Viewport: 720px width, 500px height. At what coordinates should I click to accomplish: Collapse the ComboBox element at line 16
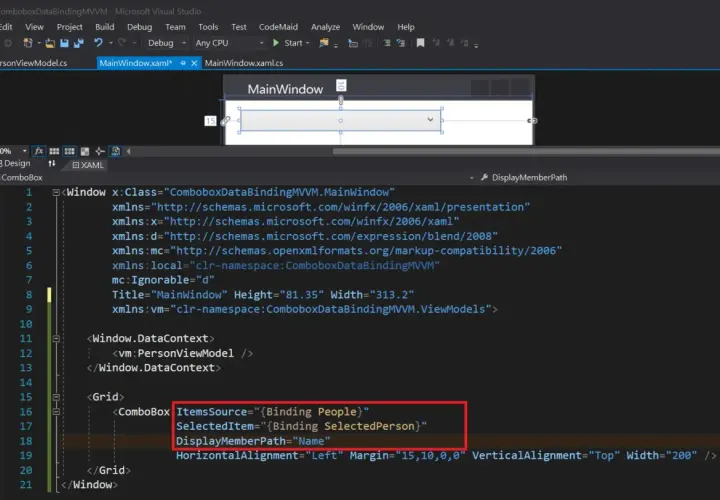click(56, 412)
